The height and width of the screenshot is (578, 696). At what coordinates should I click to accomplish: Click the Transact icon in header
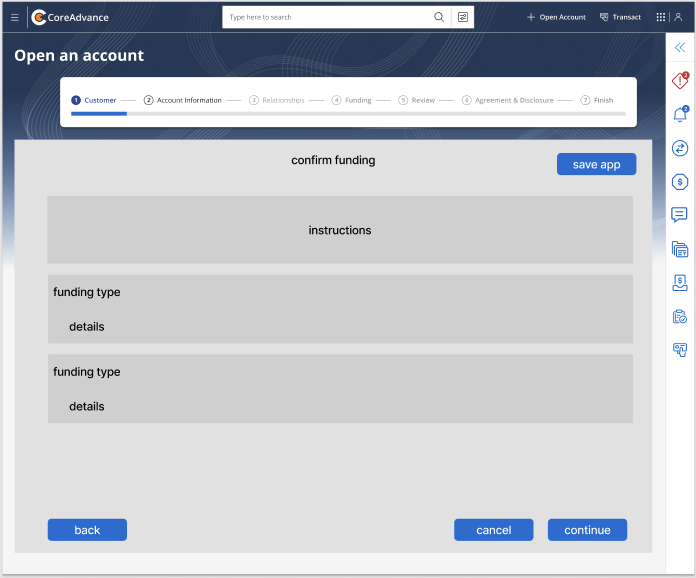(x=604, y=17)
